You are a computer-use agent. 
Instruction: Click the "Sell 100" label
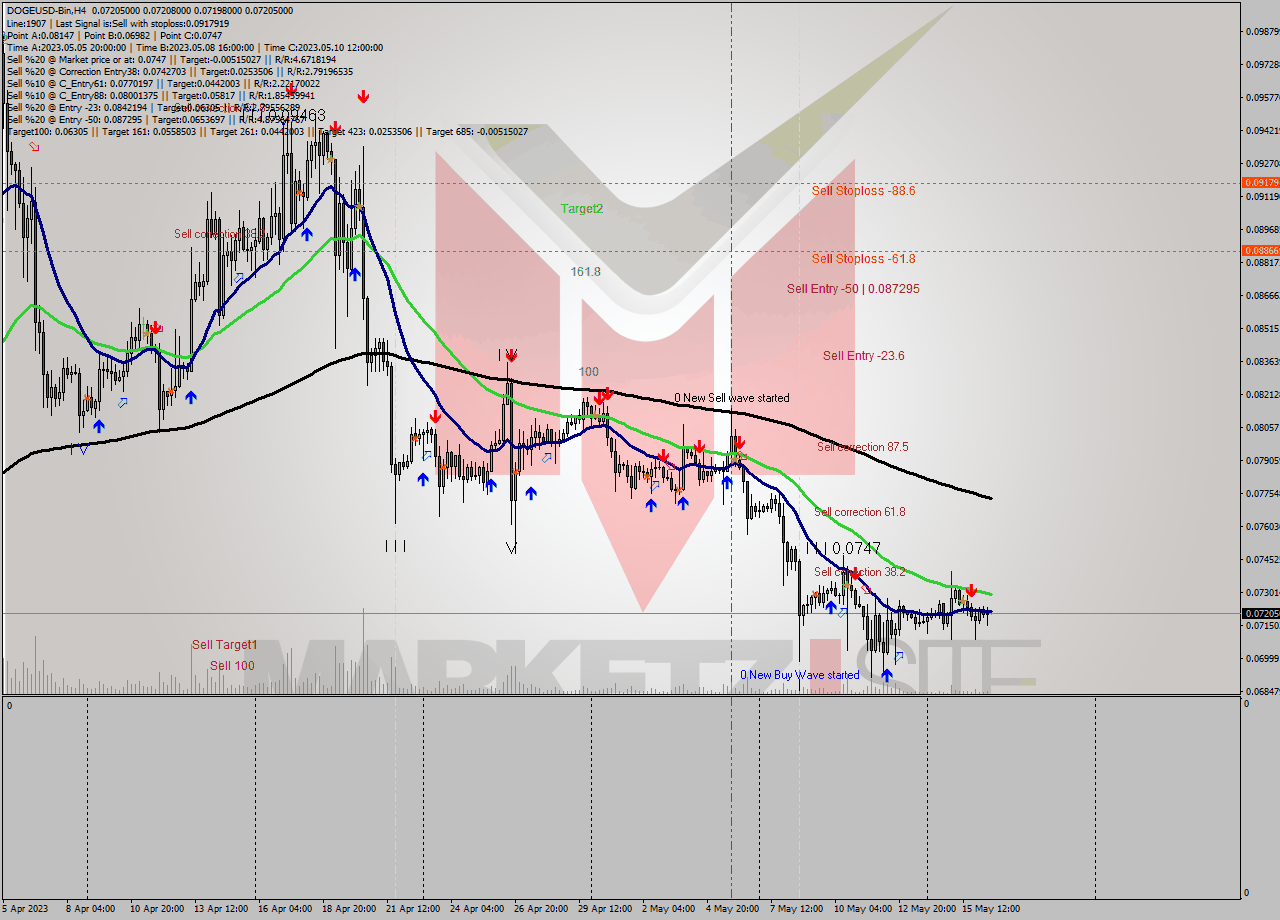point(232,666)
